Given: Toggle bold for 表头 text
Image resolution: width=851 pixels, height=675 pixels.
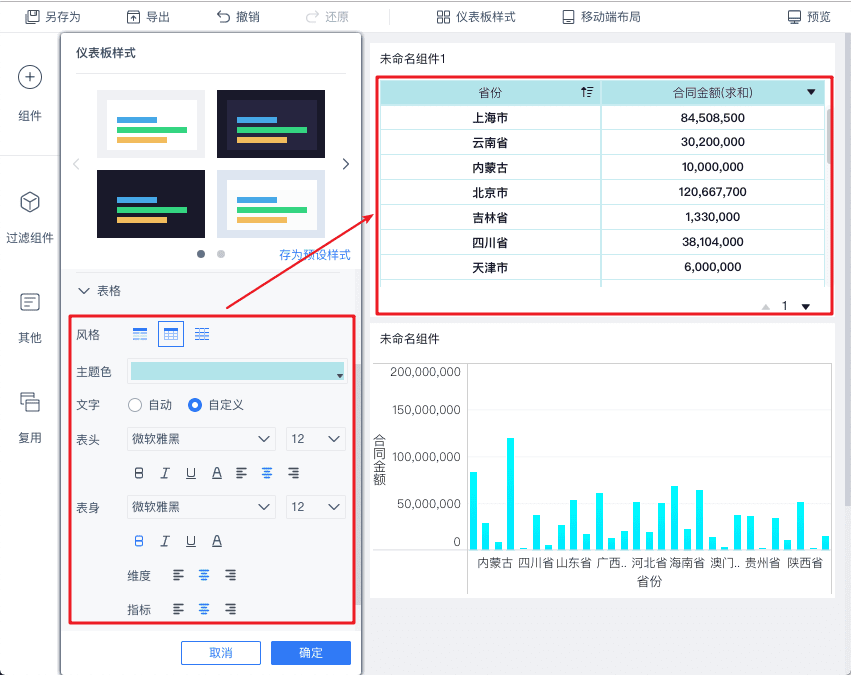Looking at the screenshot, I should pos(139,473).
